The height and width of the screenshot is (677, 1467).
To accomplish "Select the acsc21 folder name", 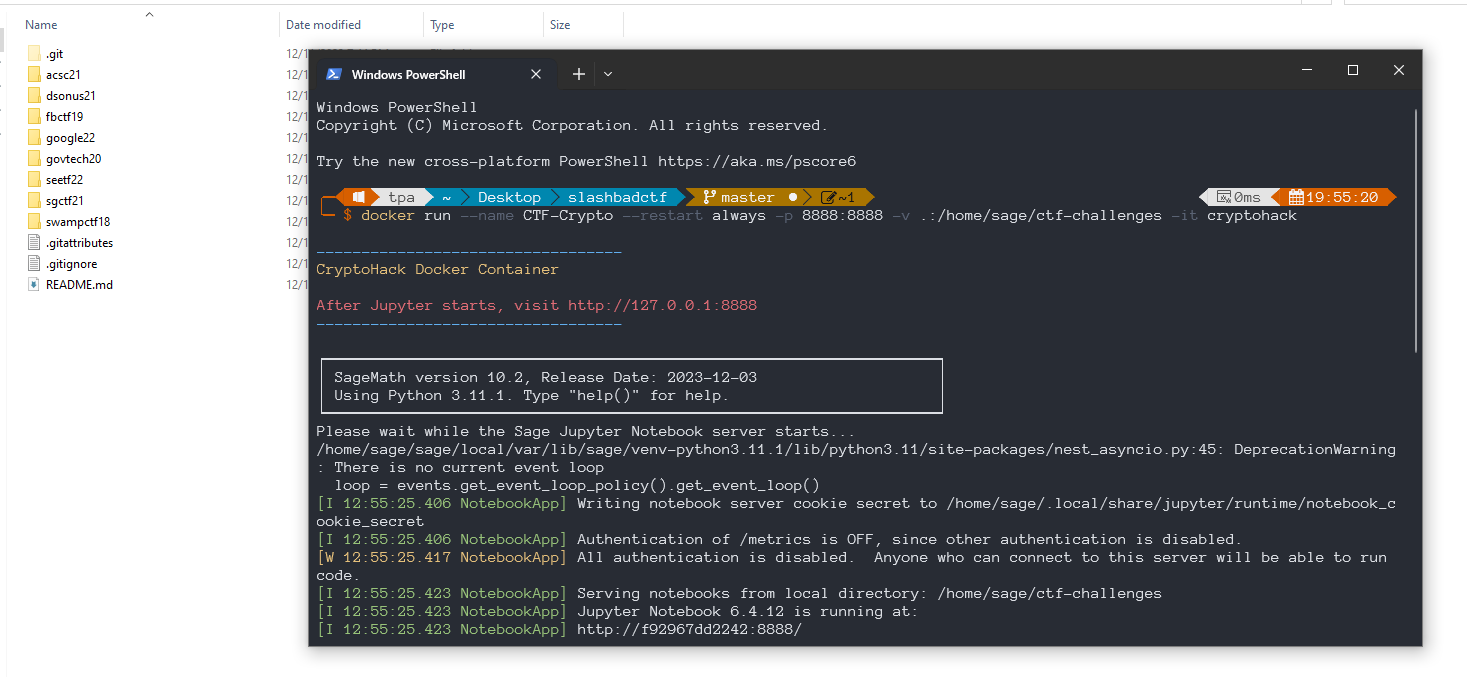I will [63, 75].
